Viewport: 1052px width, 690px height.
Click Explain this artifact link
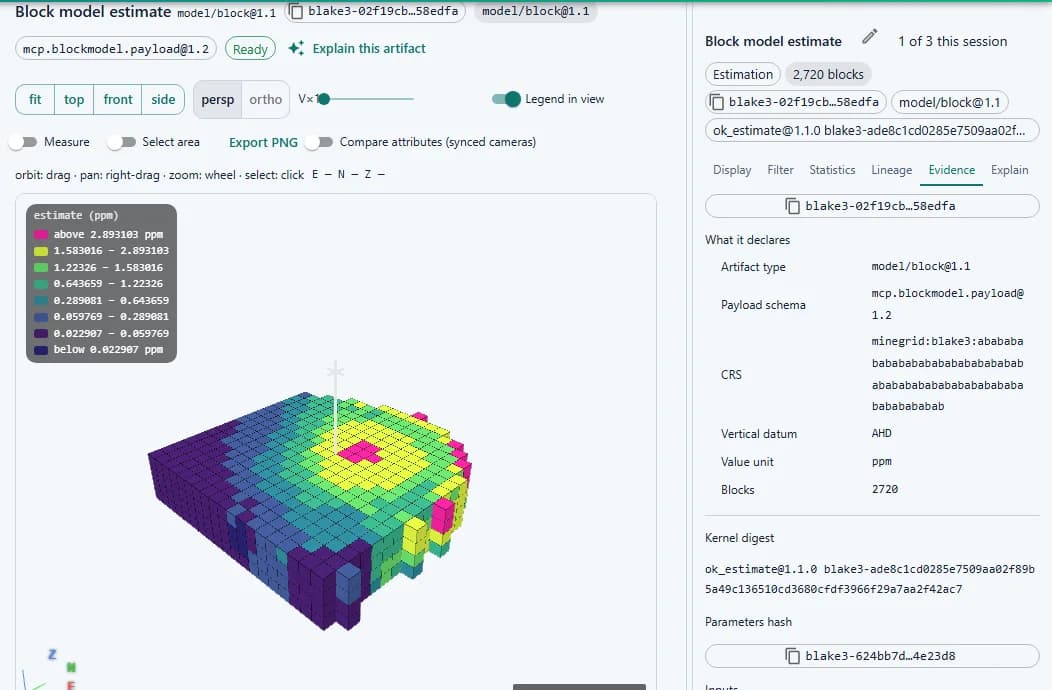click(x=369, y=48)
